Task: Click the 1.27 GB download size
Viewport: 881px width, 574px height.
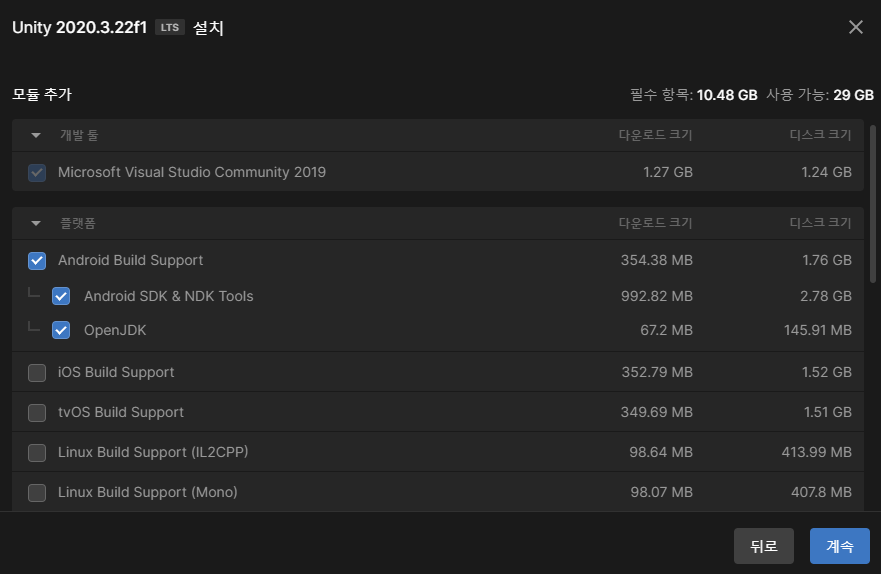Action: 667,172
